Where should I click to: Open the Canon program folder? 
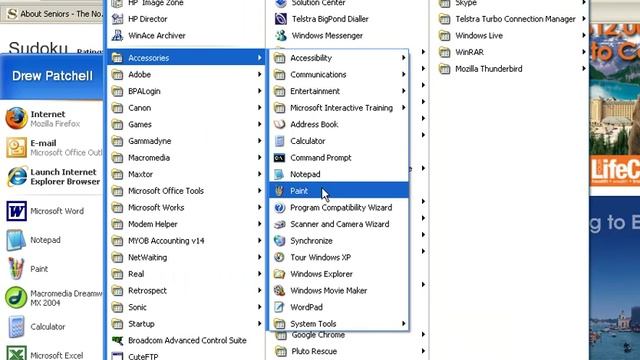click(186, 108)
